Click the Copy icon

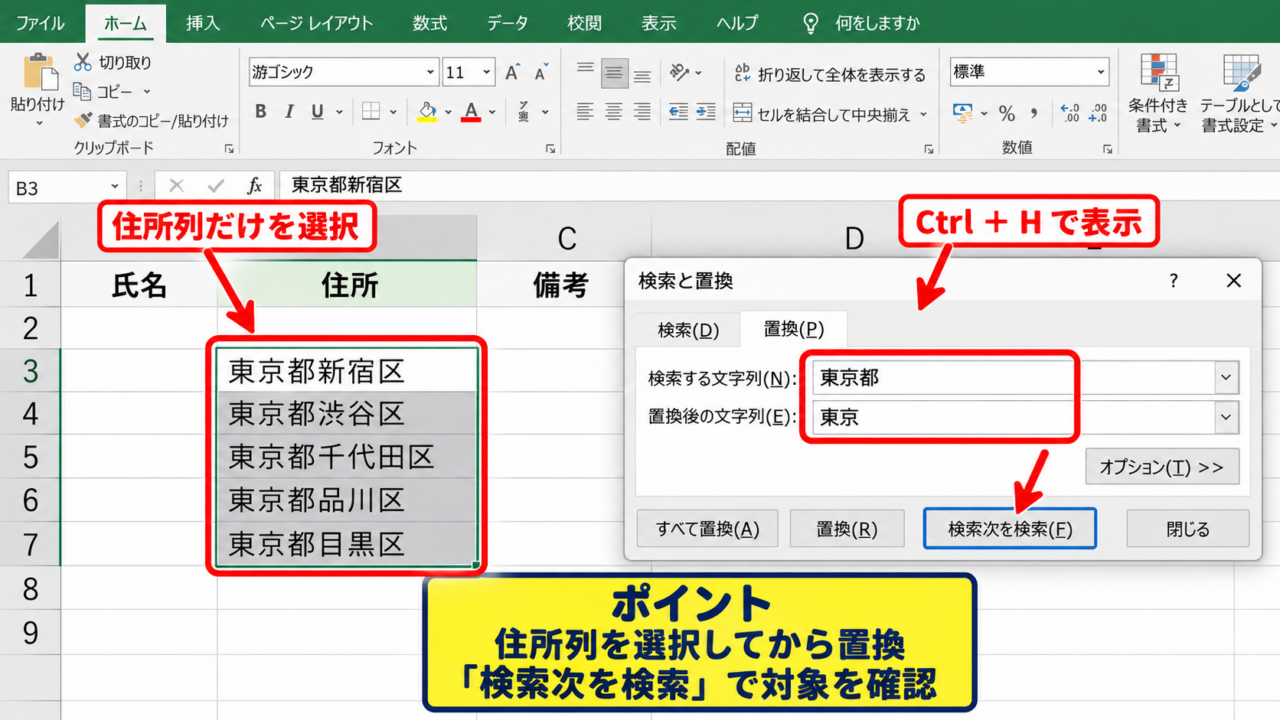click(82, 92)
